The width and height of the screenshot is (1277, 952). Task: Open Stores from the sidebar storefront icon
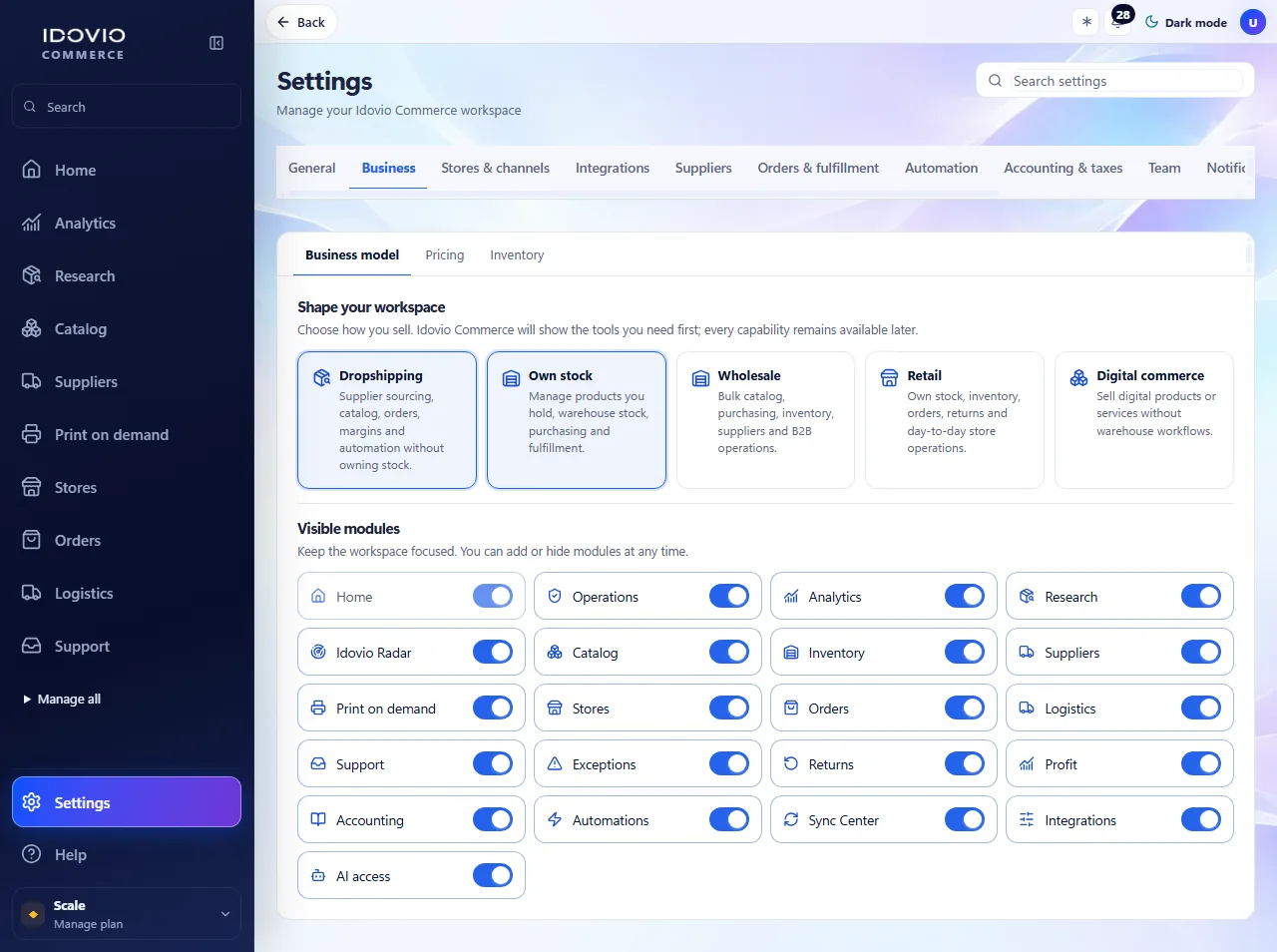(32, 487)
